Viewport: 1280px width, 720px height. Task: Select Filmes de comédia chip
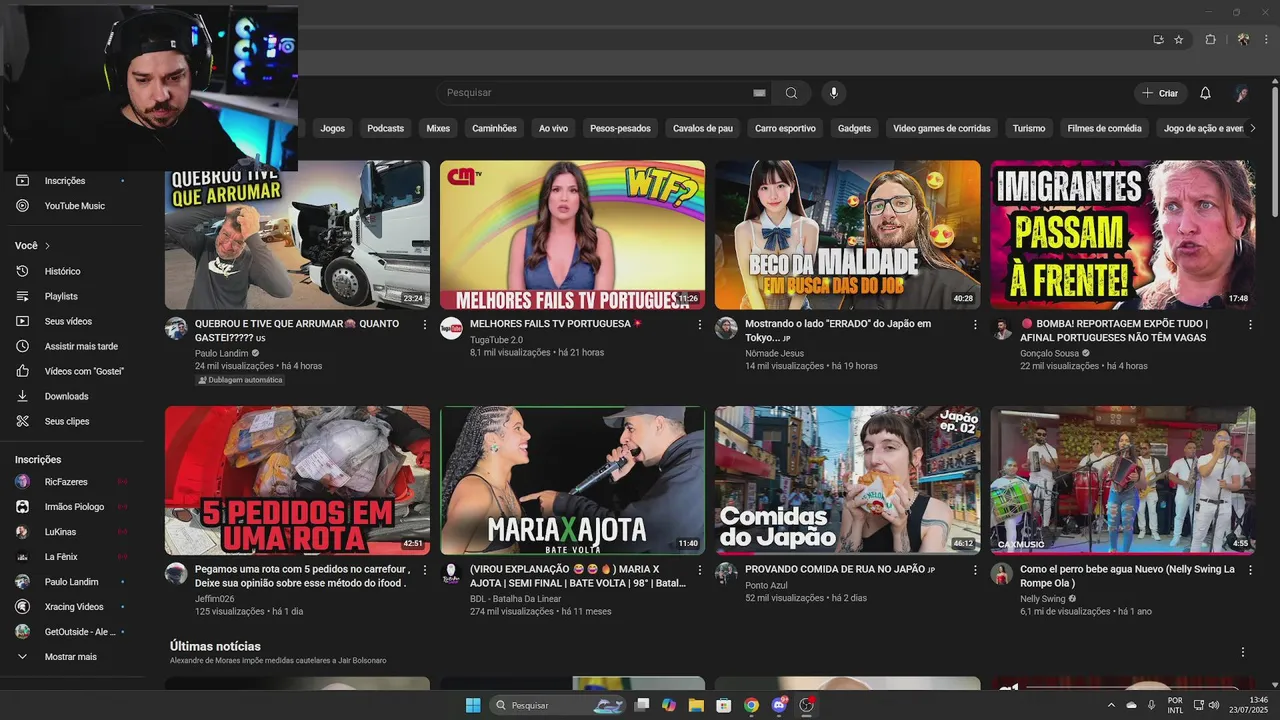coord(1104,128)
